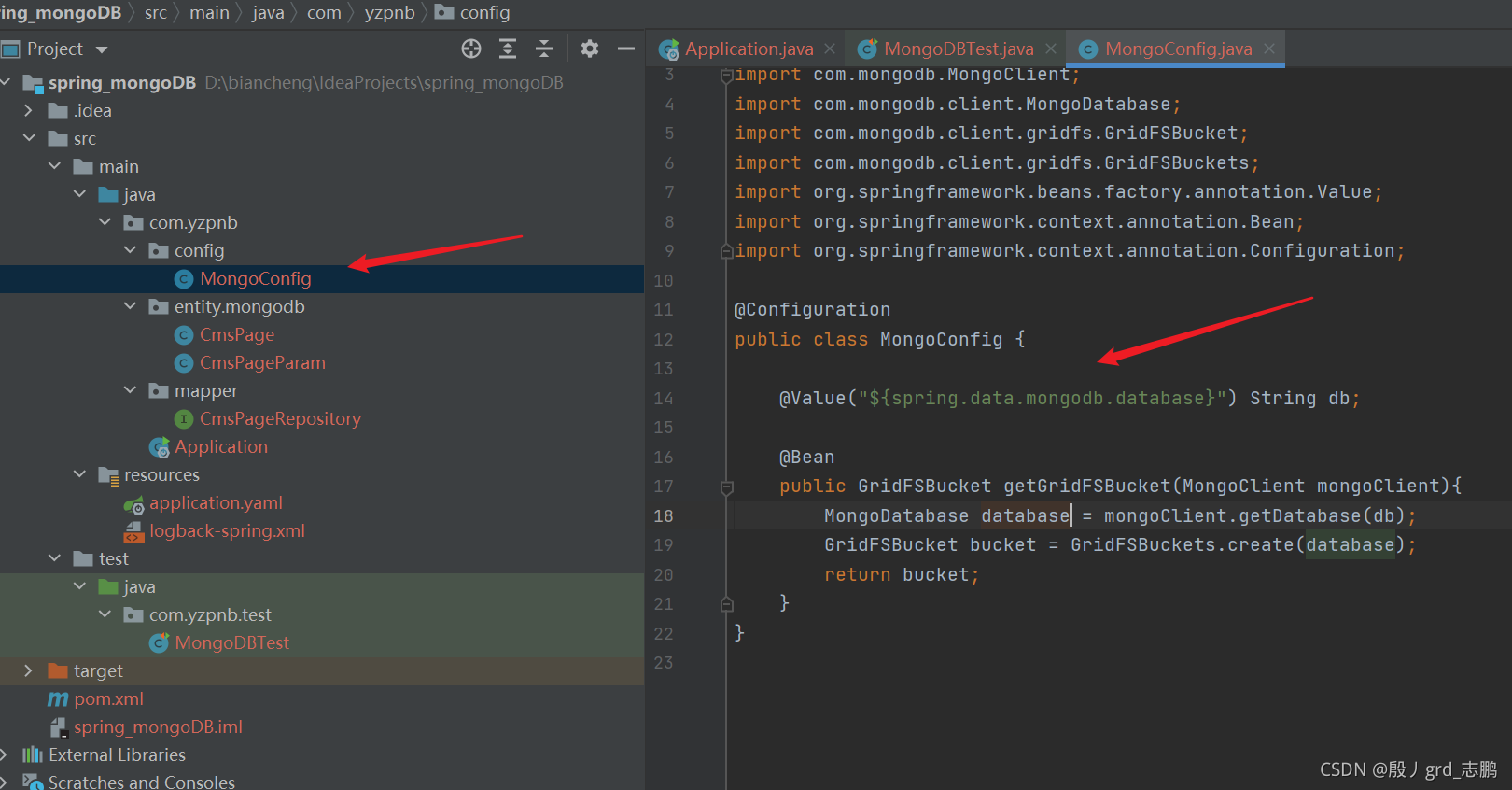1512x790 pixels.
Task: Click line number 18 in gutter
Action: (664, 515)
